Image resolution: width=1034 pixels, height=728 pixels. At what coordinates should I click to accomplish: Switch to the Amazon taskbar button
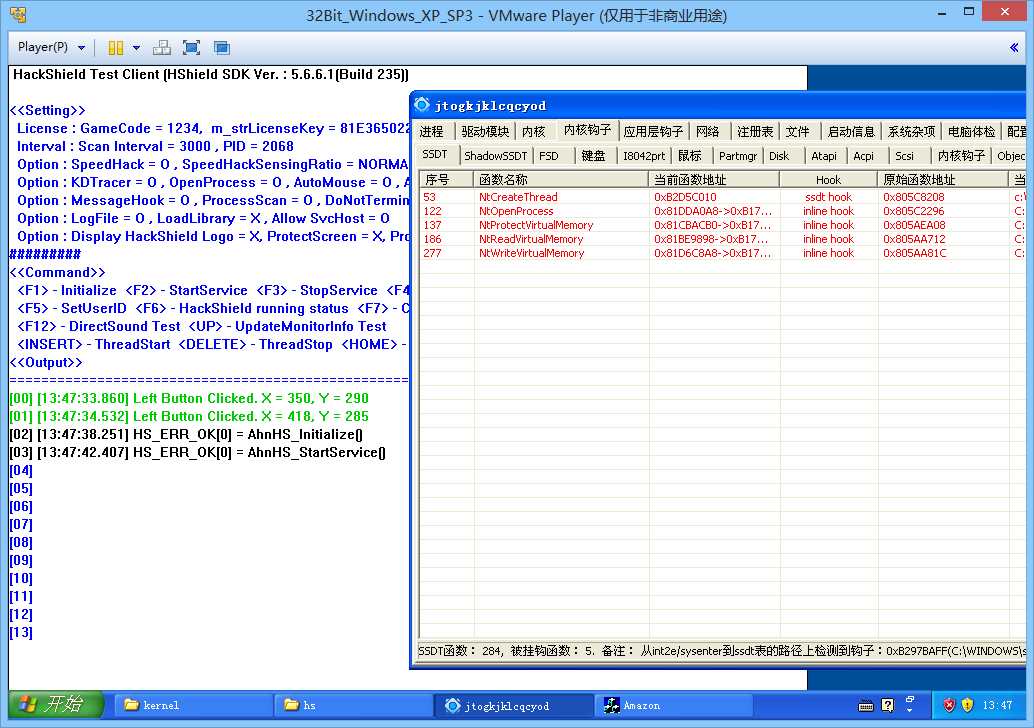(675, 705)
